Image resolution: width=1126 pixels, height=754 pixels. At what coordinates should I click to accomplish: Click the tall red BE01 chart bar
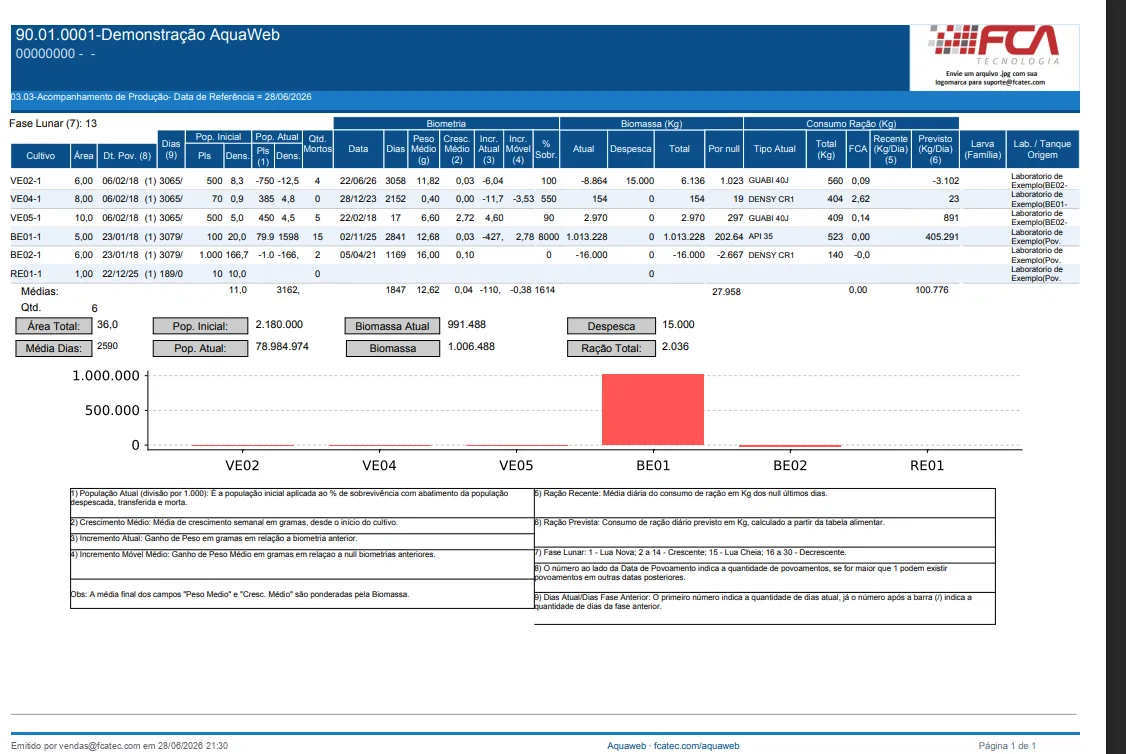point(653,409)
